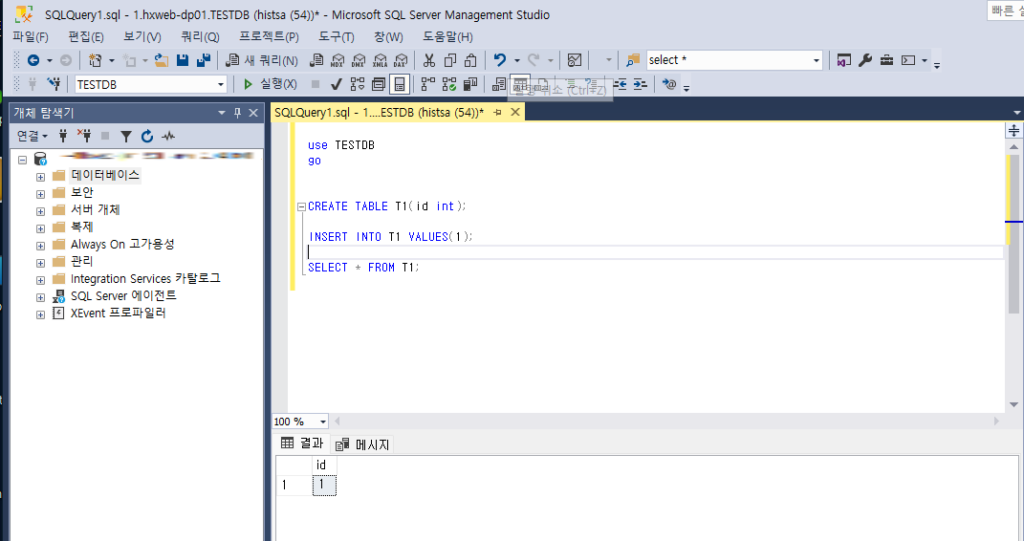1024x541 pixels.
Task: Click the Parse checkmark icon
Action: 336,84
